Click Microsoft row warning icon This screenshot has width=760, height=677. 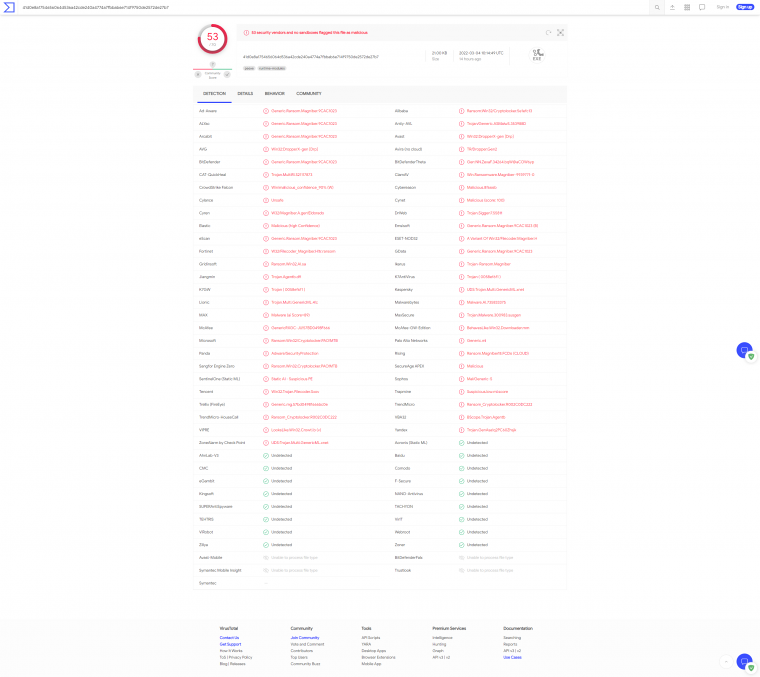point(266,341)
